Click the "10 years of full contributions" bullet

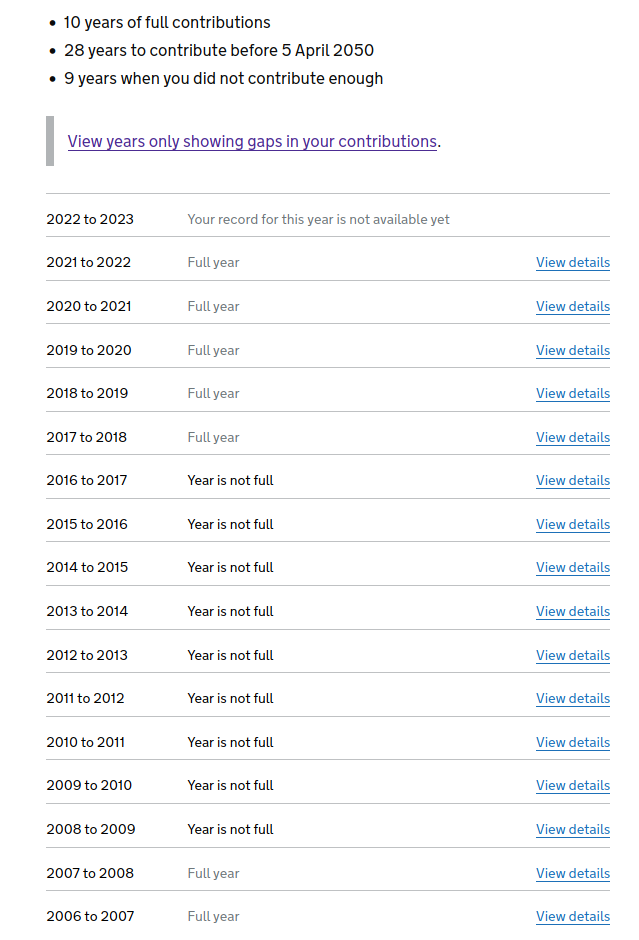pos(167,22)
